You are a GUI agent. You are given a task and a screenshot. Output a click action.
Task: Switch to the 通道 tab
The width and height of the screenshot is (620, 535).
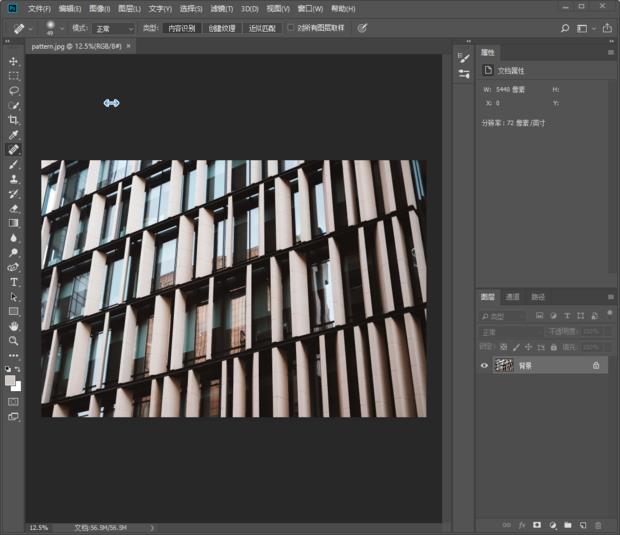512,297
